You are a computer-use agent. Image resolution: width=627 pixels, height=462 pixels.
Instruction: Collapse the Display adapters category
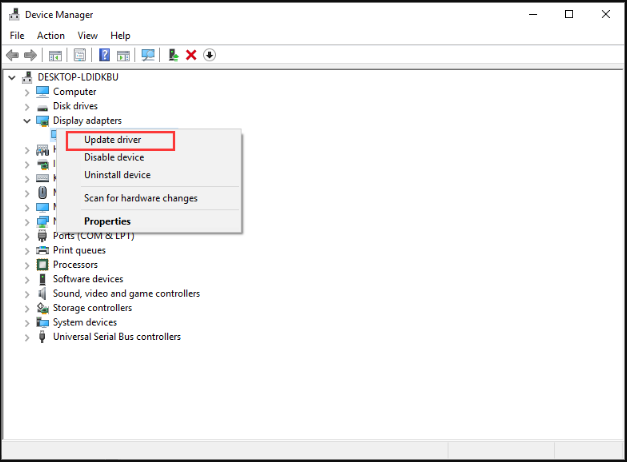27,121
